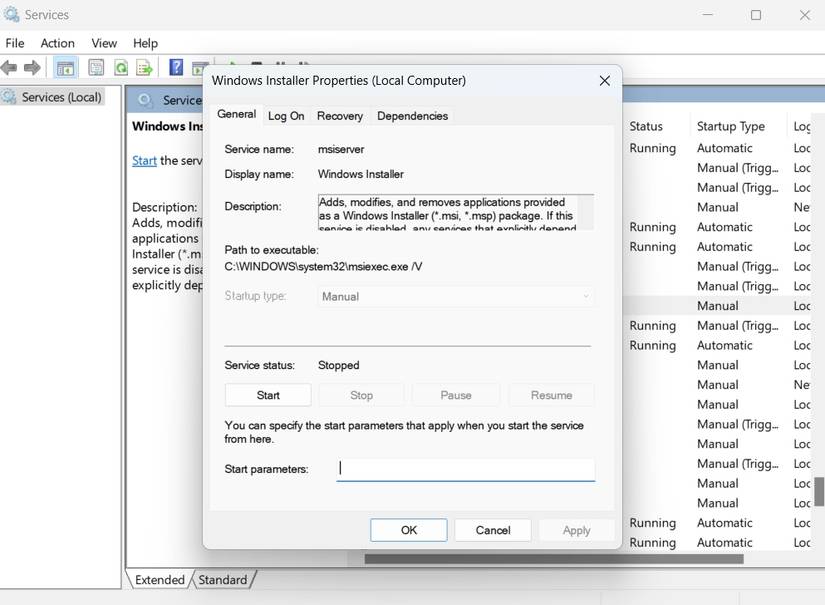Open the View menu
Screen dimensions: 825x605
point(104,43)
